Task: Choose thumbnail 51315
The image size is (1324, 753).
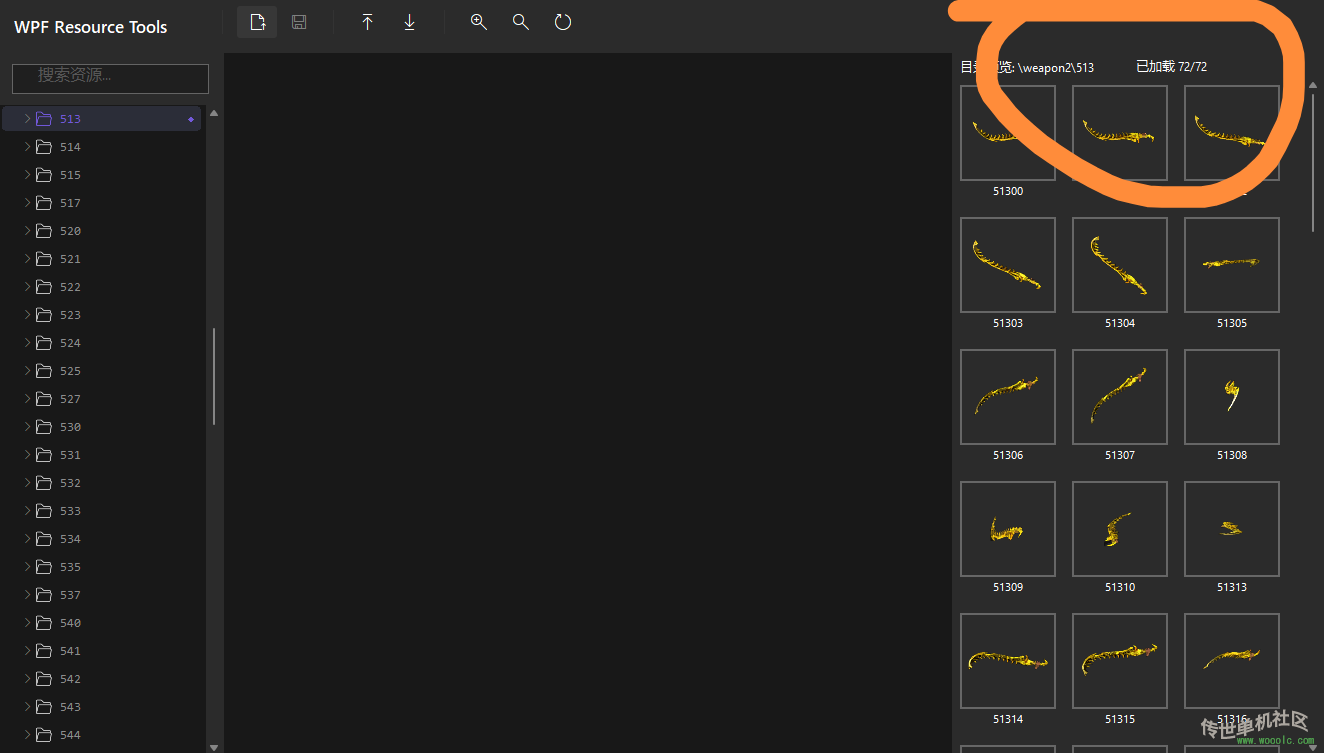Action: [x=1120, y=661]
